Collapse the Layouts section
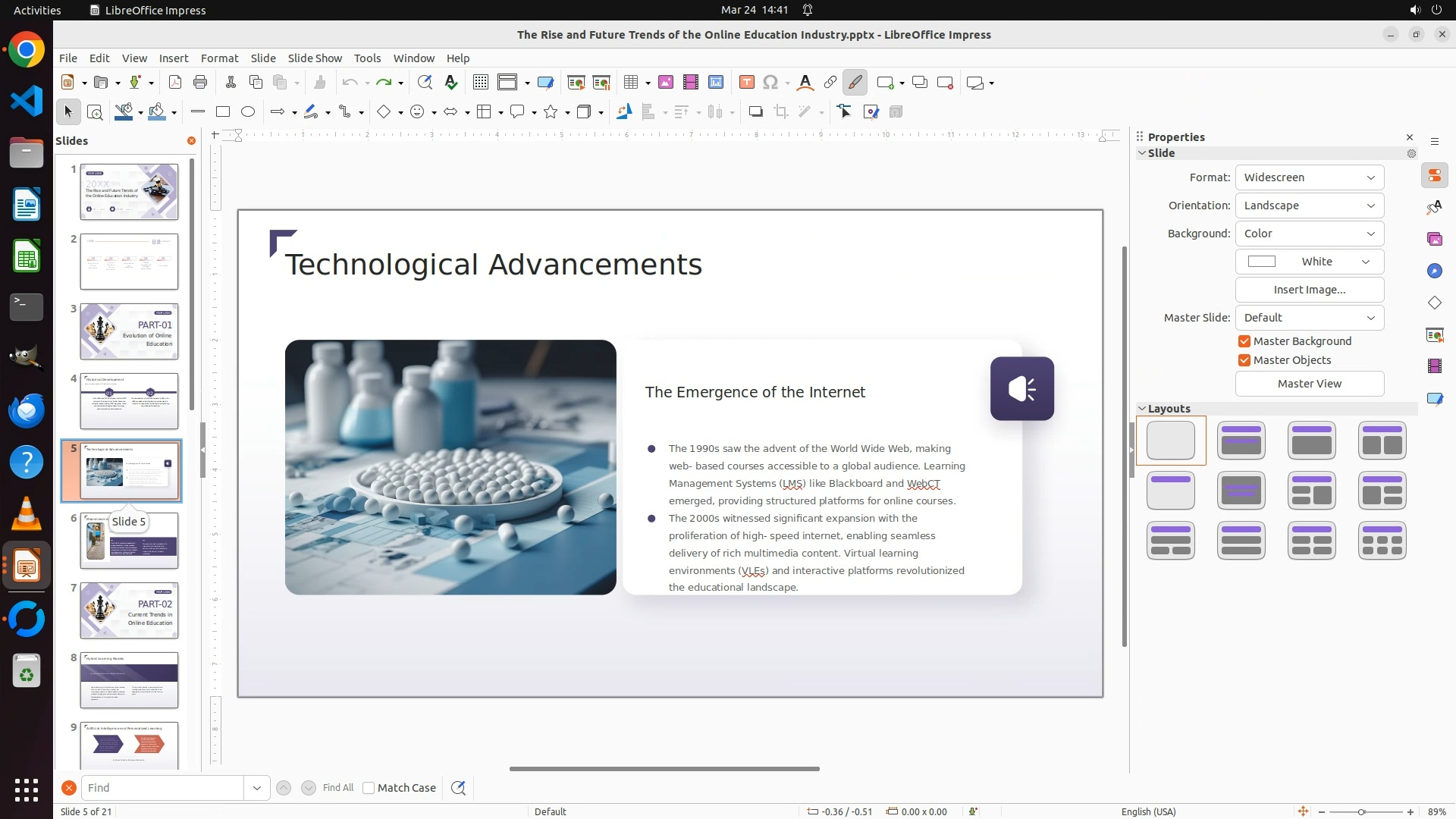1456x819 pixels. pyautogui.click(x=1142, y=409)
